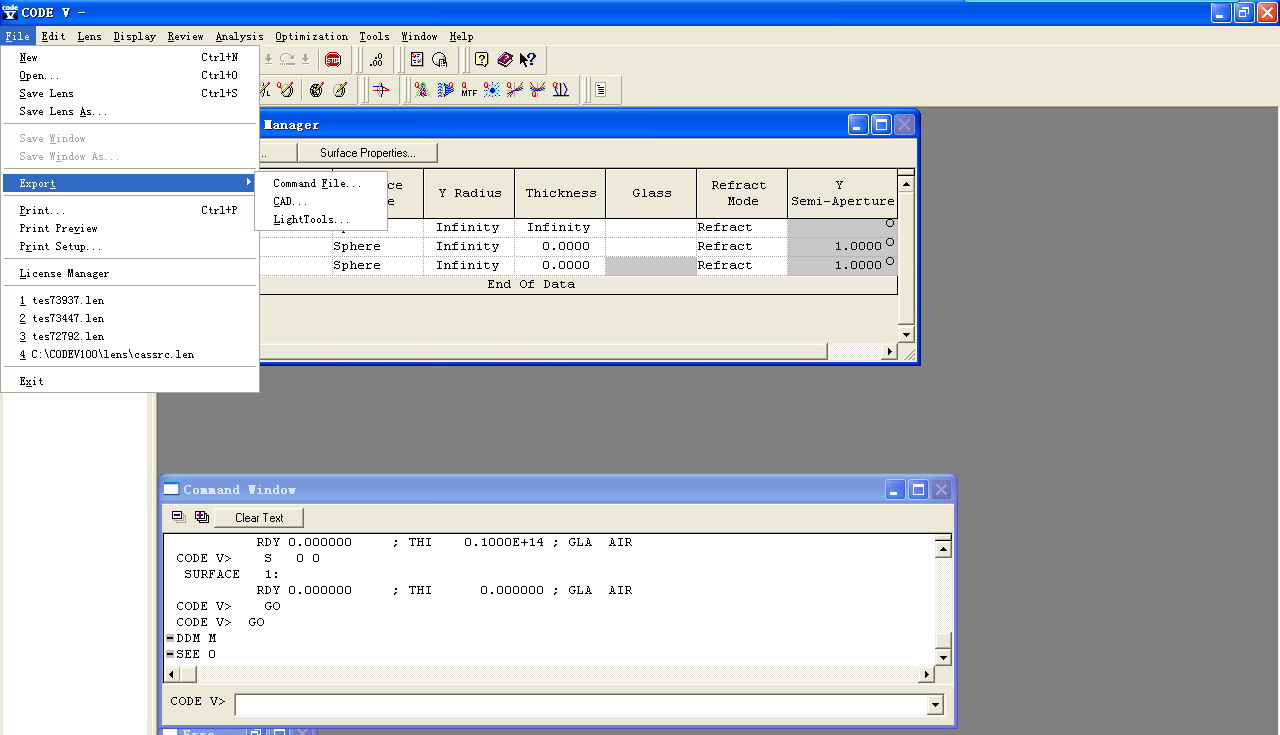
Task: Open the Window menu
Action: point(419,36)
